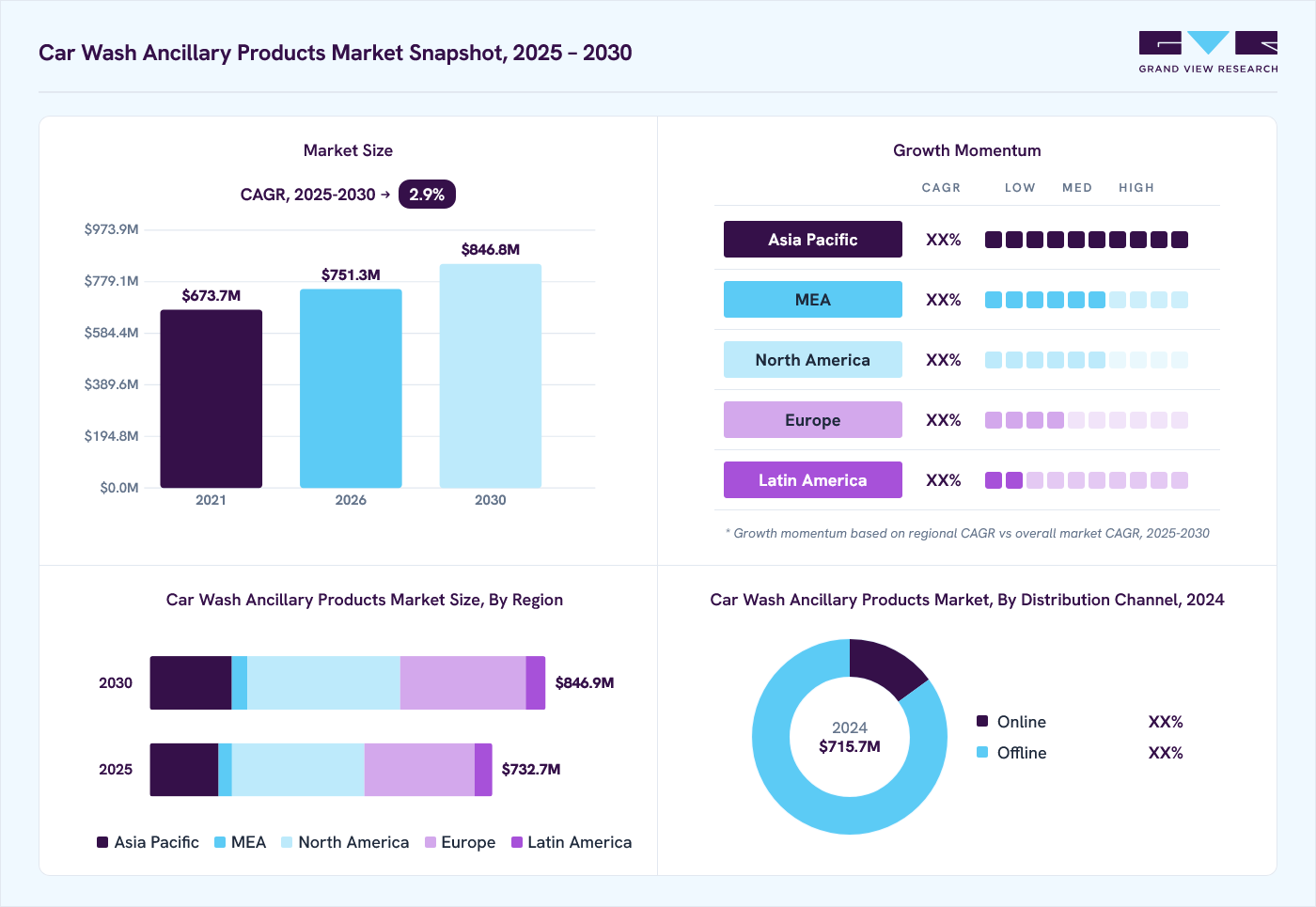Click the Europe segment in the 2030 bar
1316x907 pixels.
point(462,683)
